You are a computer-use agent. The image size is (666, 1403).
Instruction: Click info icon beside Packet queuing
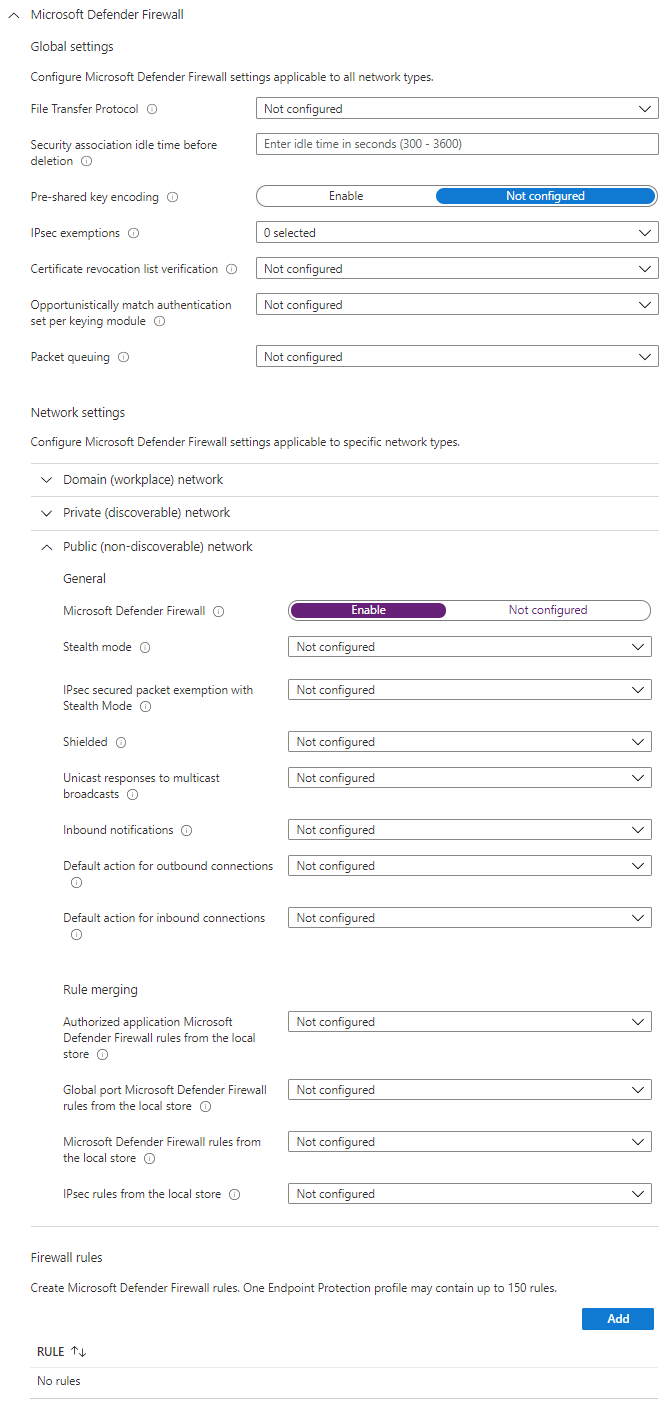pyautogui.click(x=124, y=357)
